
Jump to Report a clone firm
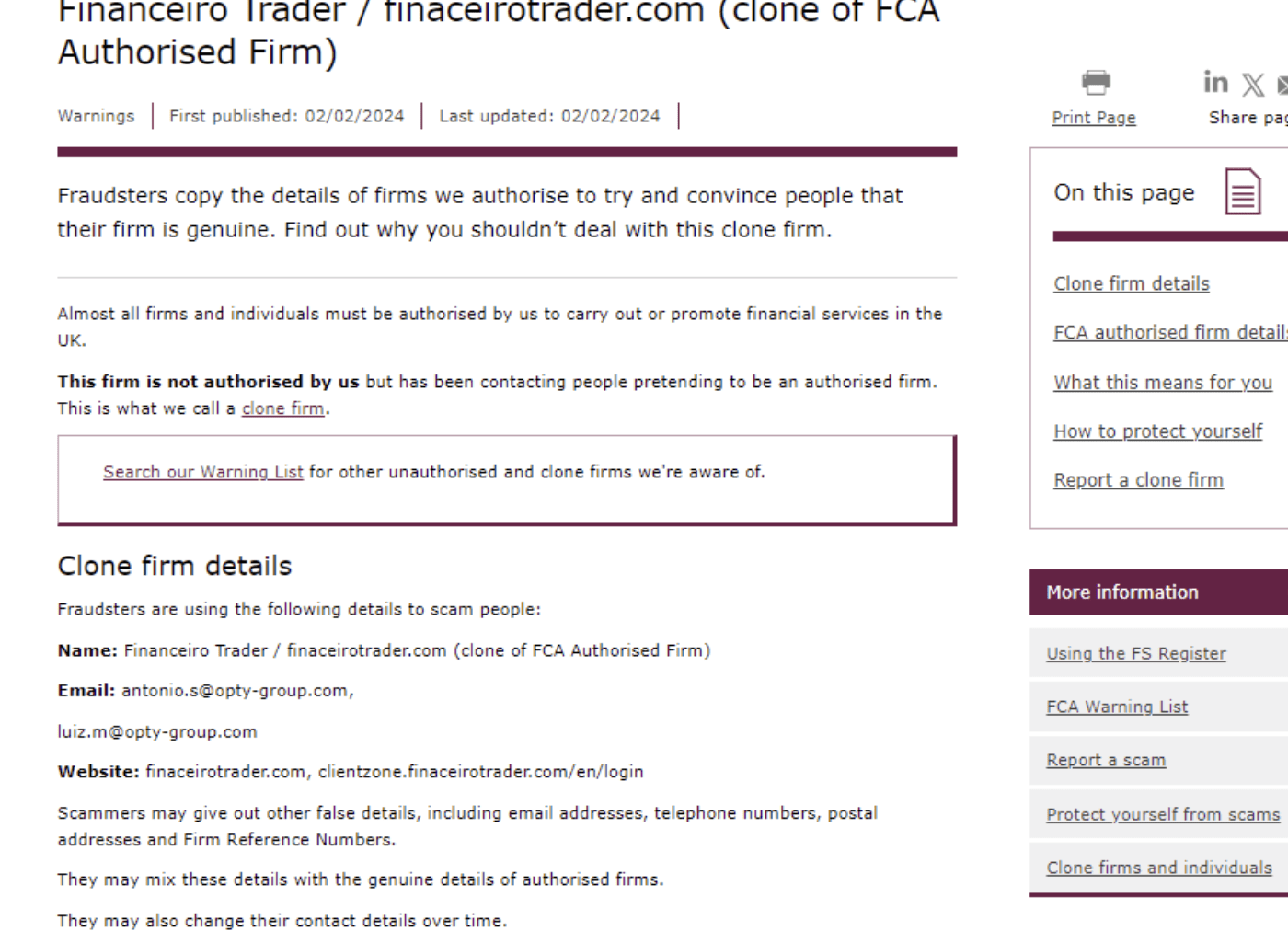(1138, 479)
